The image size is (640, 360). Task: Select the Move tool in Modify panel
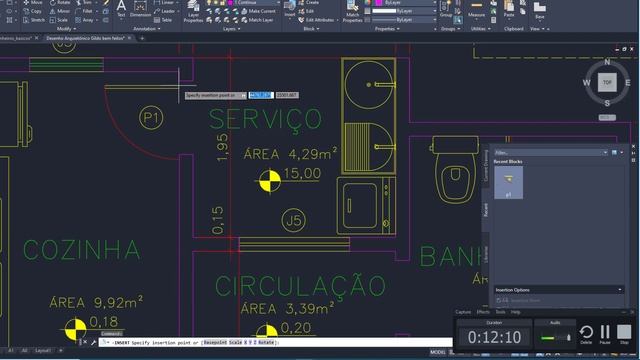(x=33, y=2)
